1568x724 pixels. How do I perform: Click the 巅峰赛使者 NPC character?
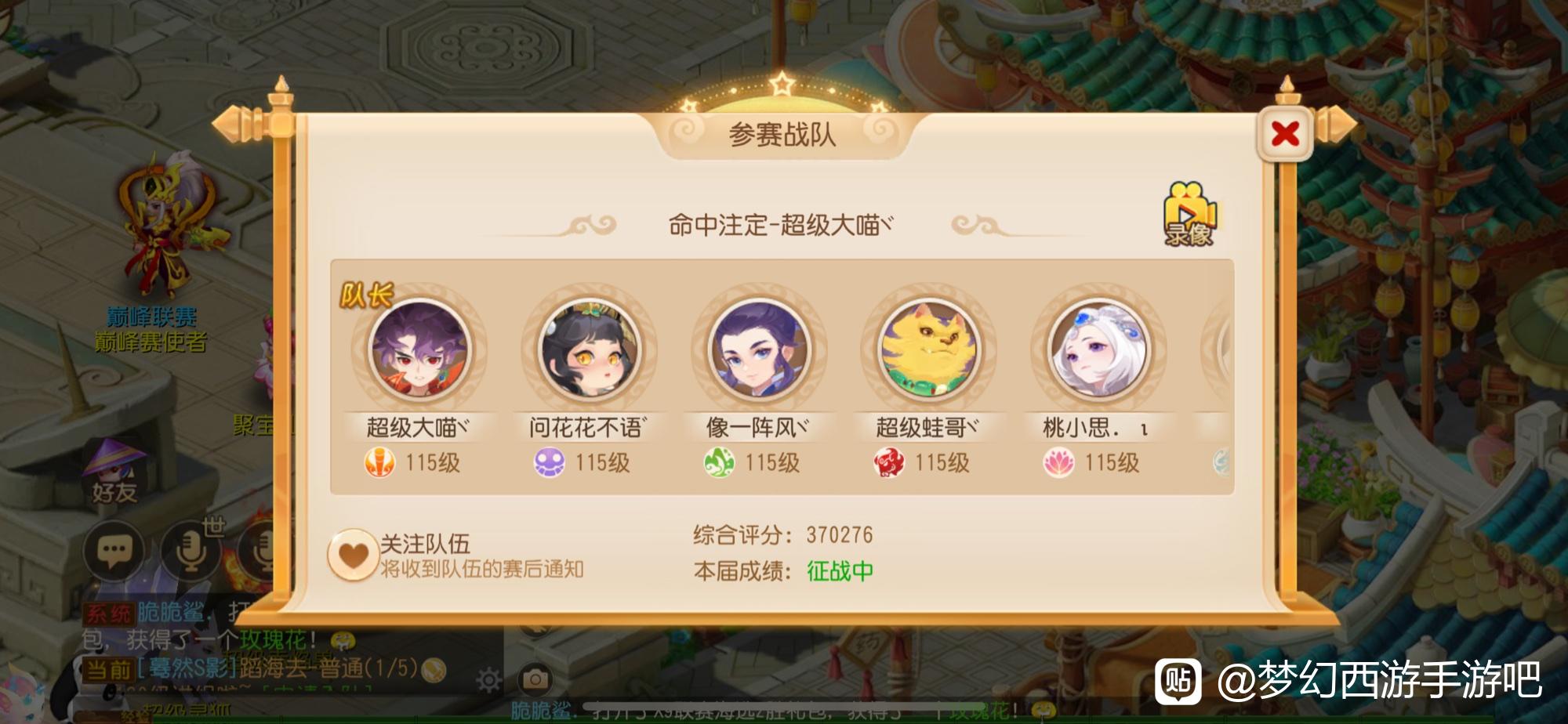(166, 223)
